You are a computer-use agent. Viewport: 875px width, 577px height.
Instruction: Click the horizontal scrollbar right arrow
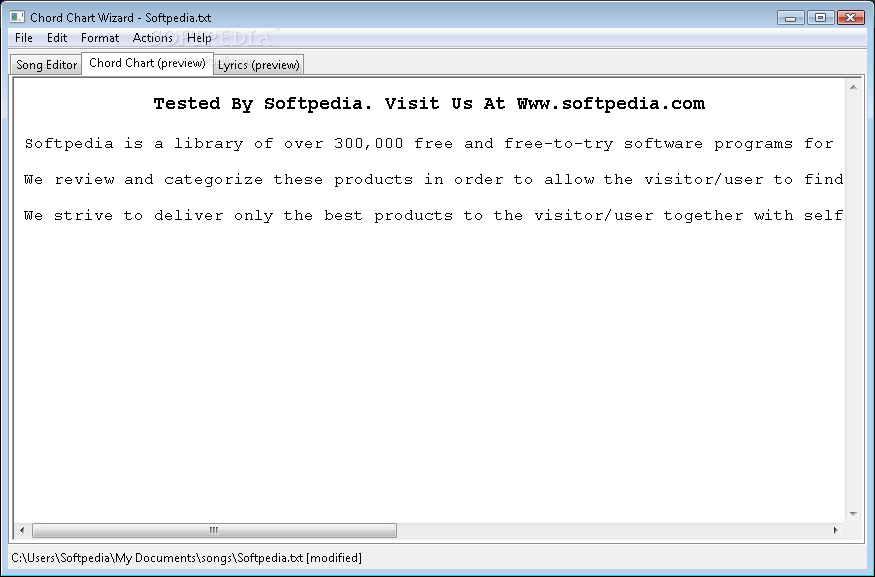pyautogui.click(x=835, y=530)
